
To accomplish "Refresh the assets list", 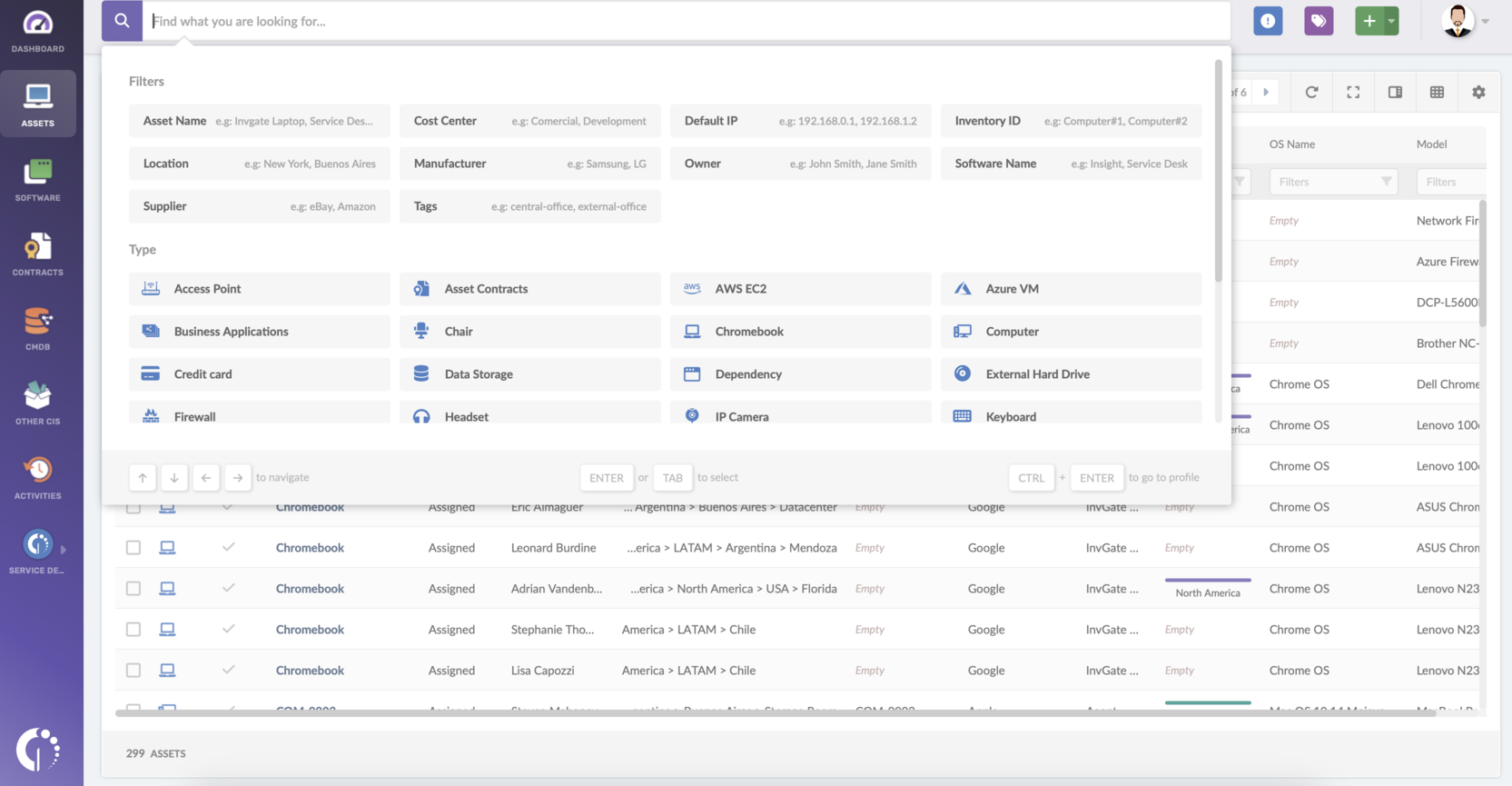I will point(1310,92).
